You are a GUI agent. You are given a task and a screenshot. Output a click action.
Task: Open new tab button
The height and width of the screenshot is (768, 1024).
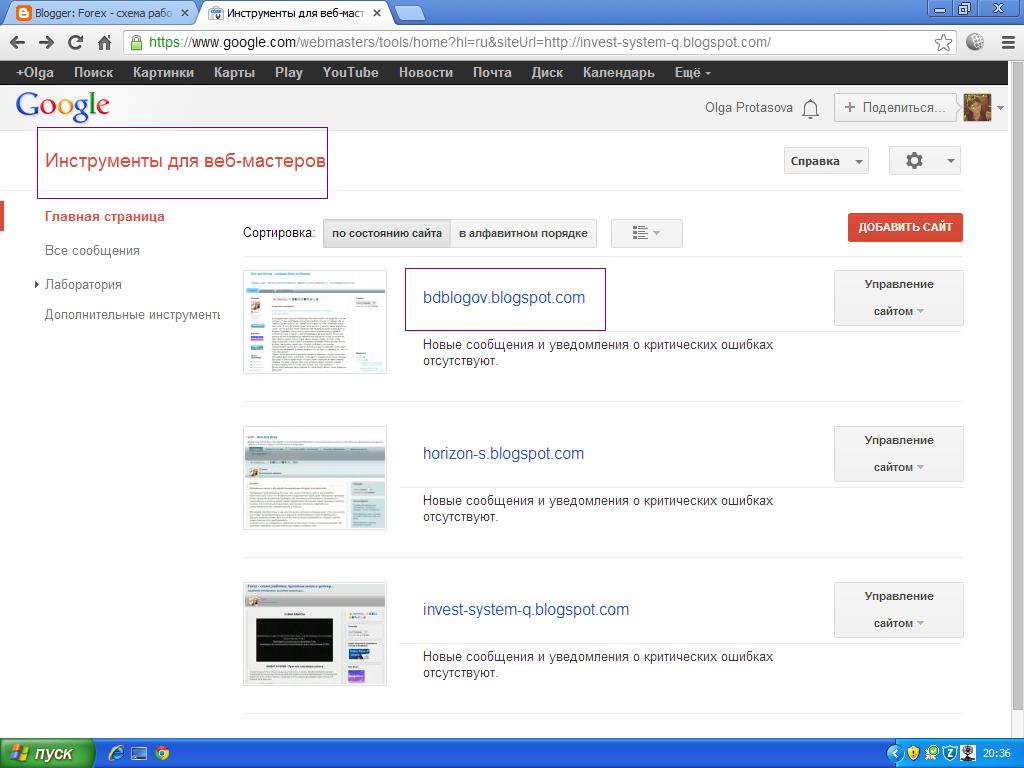[x=410, y=13]
